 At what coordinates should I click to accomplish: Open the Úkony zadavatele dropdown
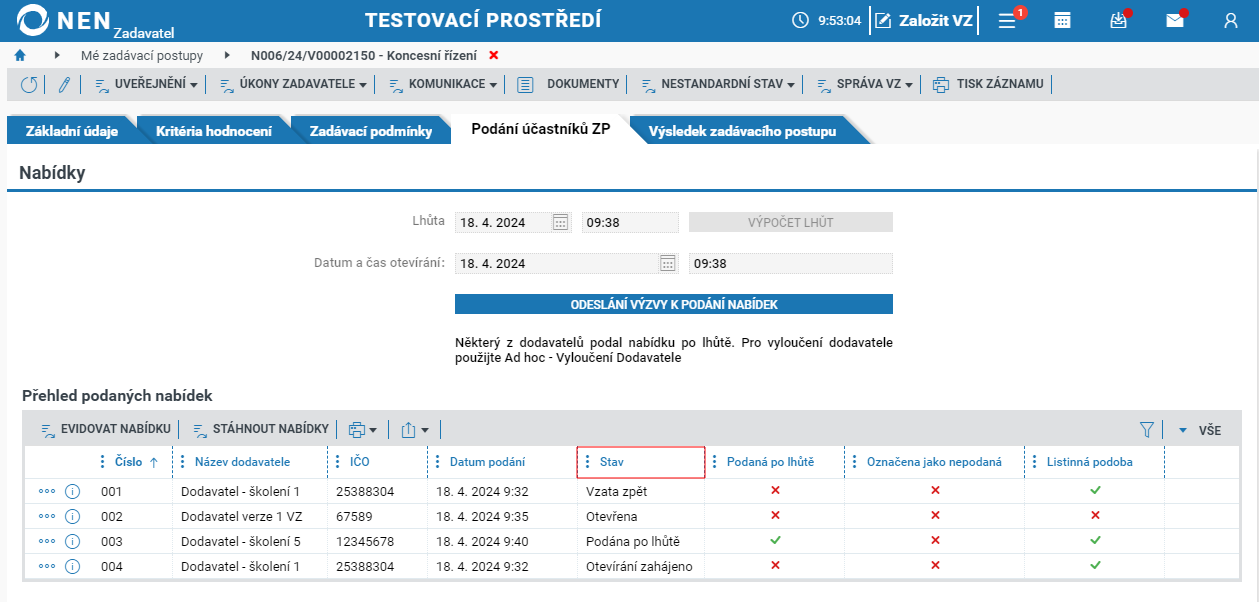pos(292,85)
